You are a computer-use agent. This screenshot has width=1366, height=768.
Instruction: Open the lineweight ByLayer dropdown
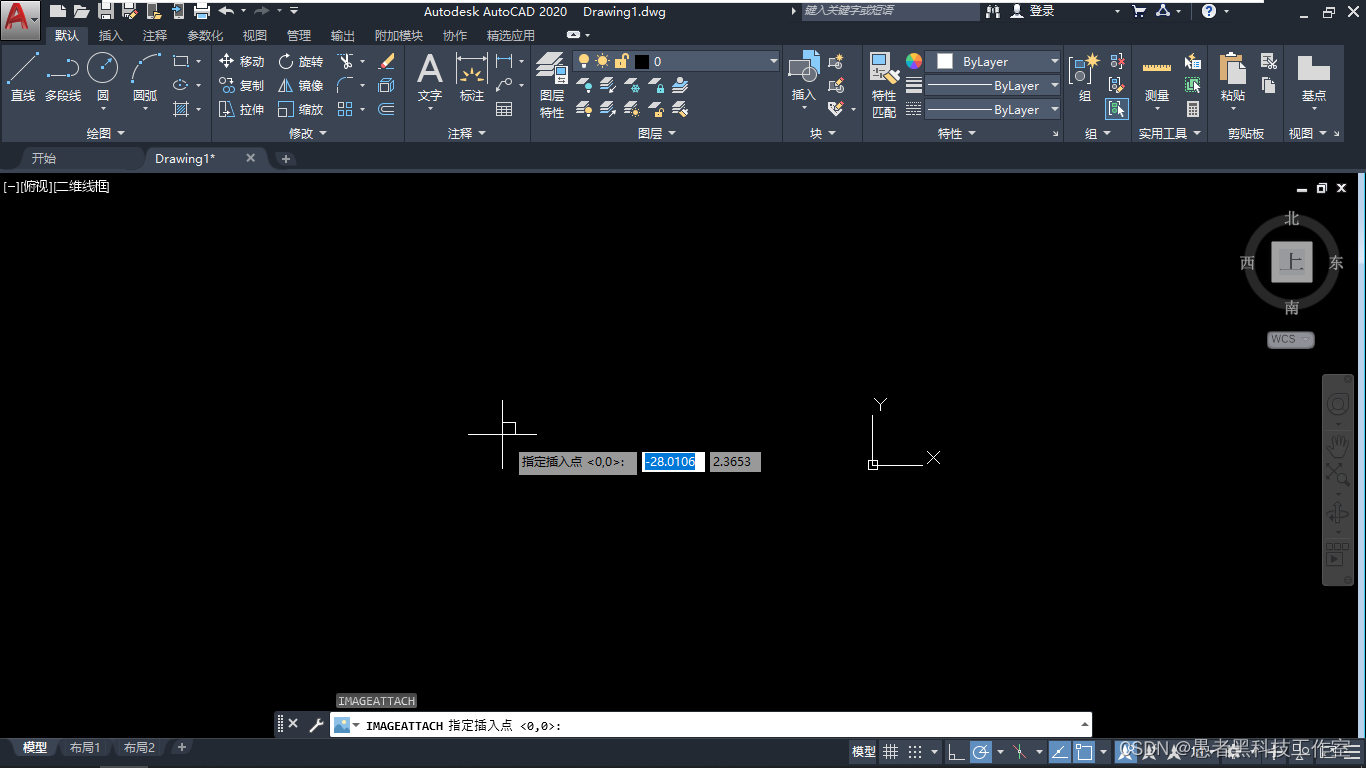pyautogui.click(x=992, y=85)
